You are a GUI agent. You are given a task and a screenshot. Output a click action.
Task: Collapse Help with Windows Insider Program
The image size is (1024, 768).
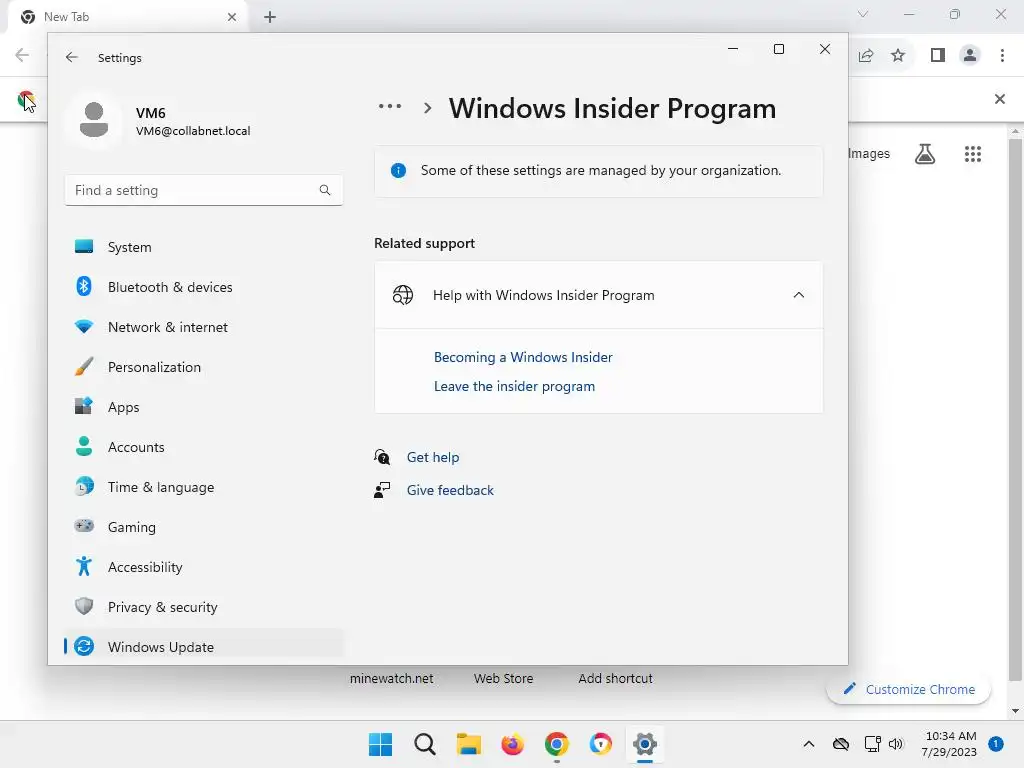tap(798, 295)
